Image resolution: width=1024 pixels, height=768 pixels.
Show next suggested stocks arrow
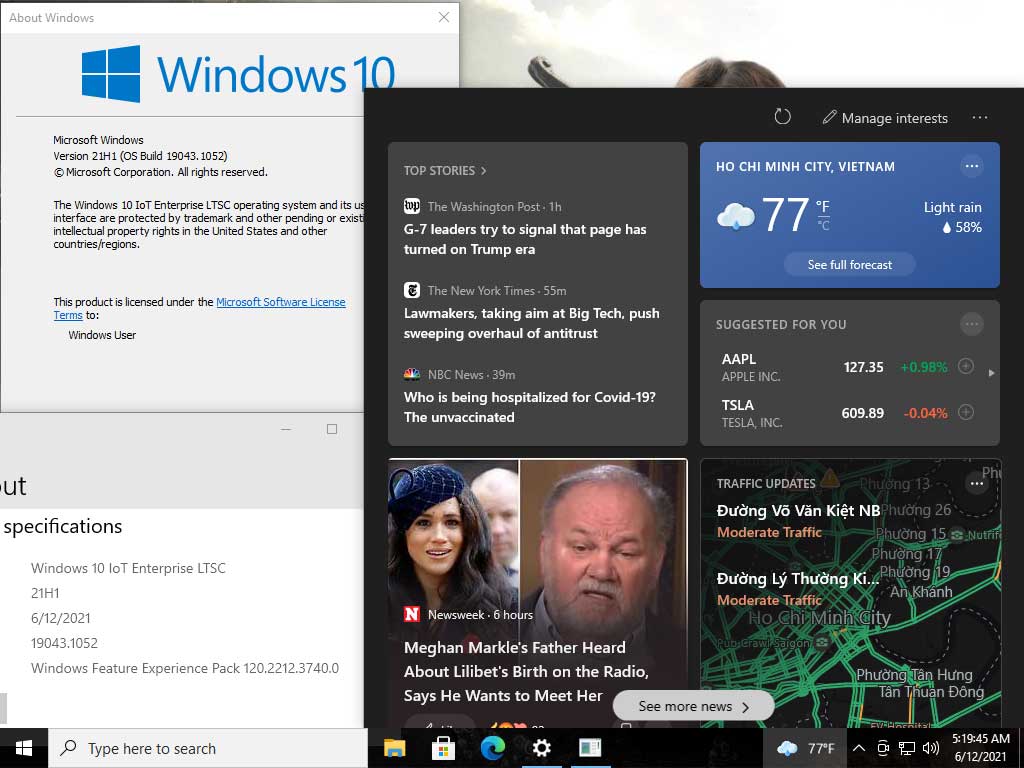[x=991, y=373]
